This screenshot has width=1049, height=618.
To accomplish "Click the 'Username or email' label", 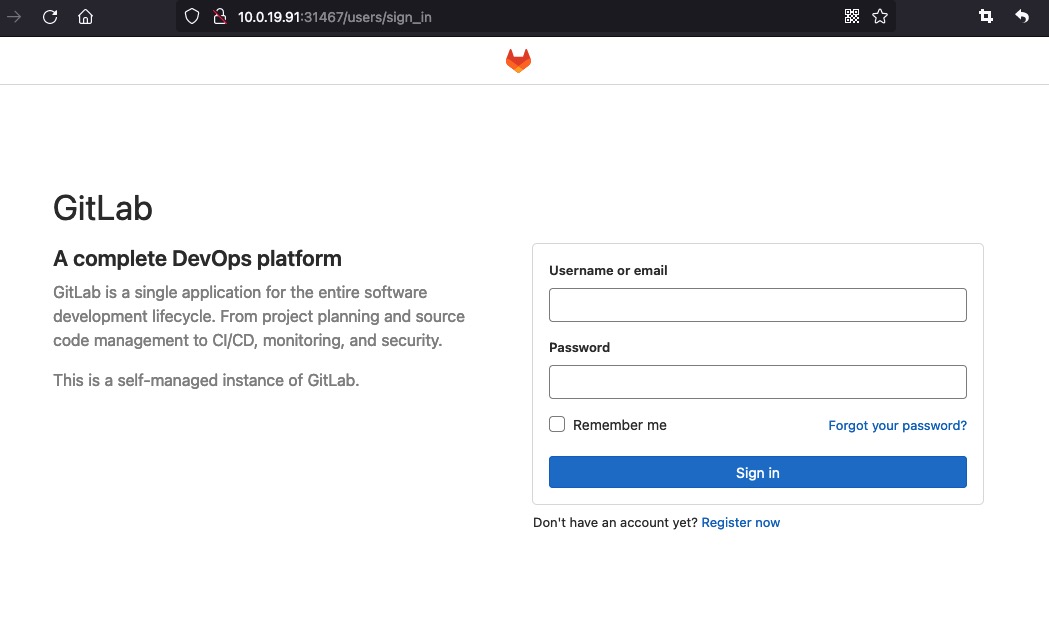I will [608, 270].
